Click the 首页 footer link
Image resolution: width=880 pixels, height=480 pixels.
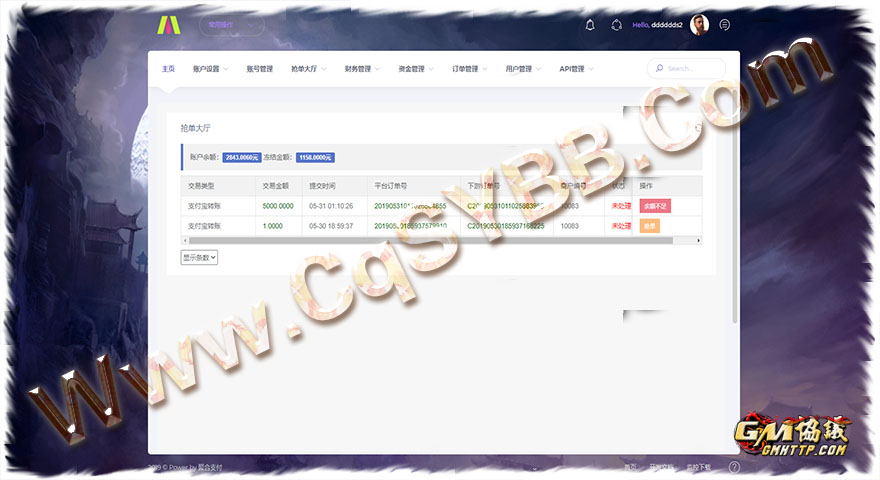(630, 467)
